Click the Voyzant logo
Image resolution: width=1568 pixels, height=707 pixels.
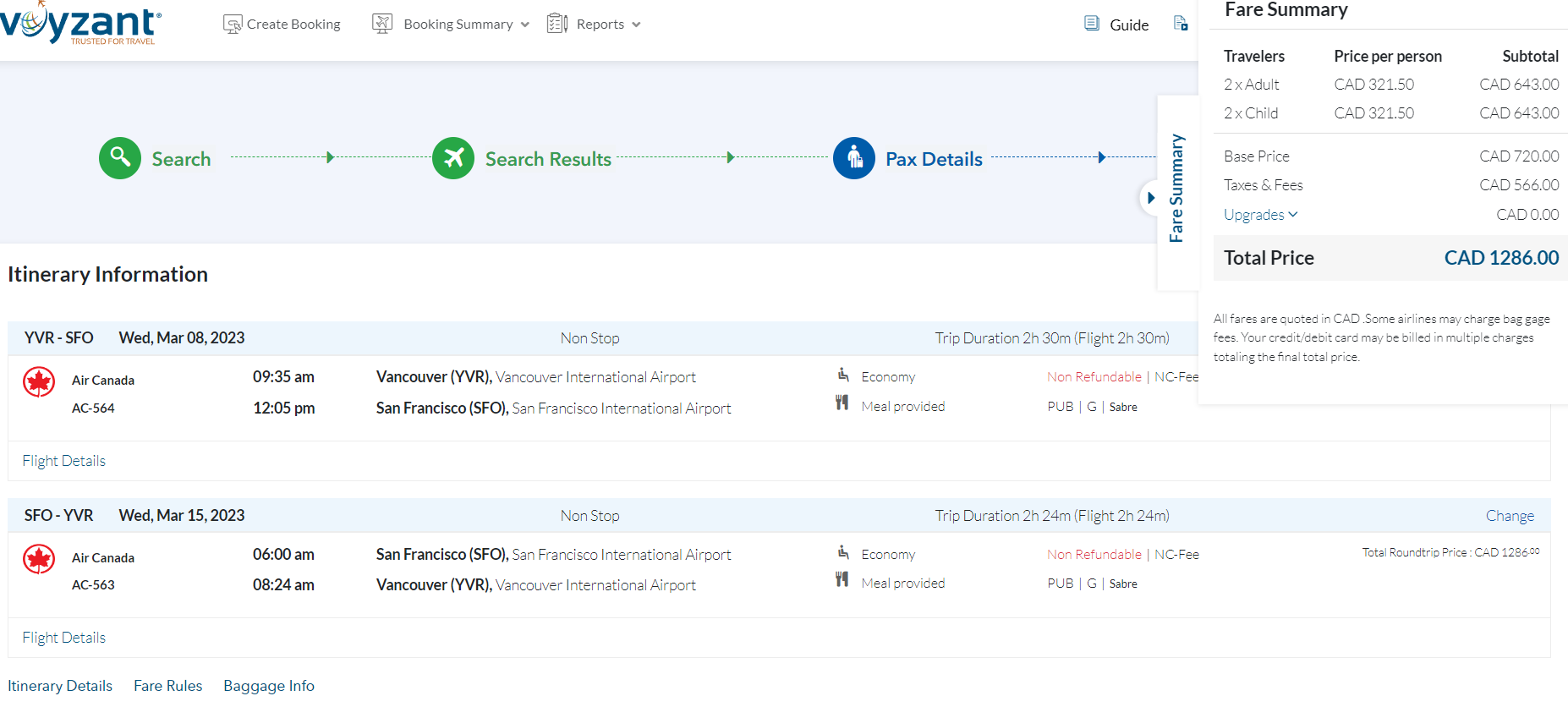point(81,25)
